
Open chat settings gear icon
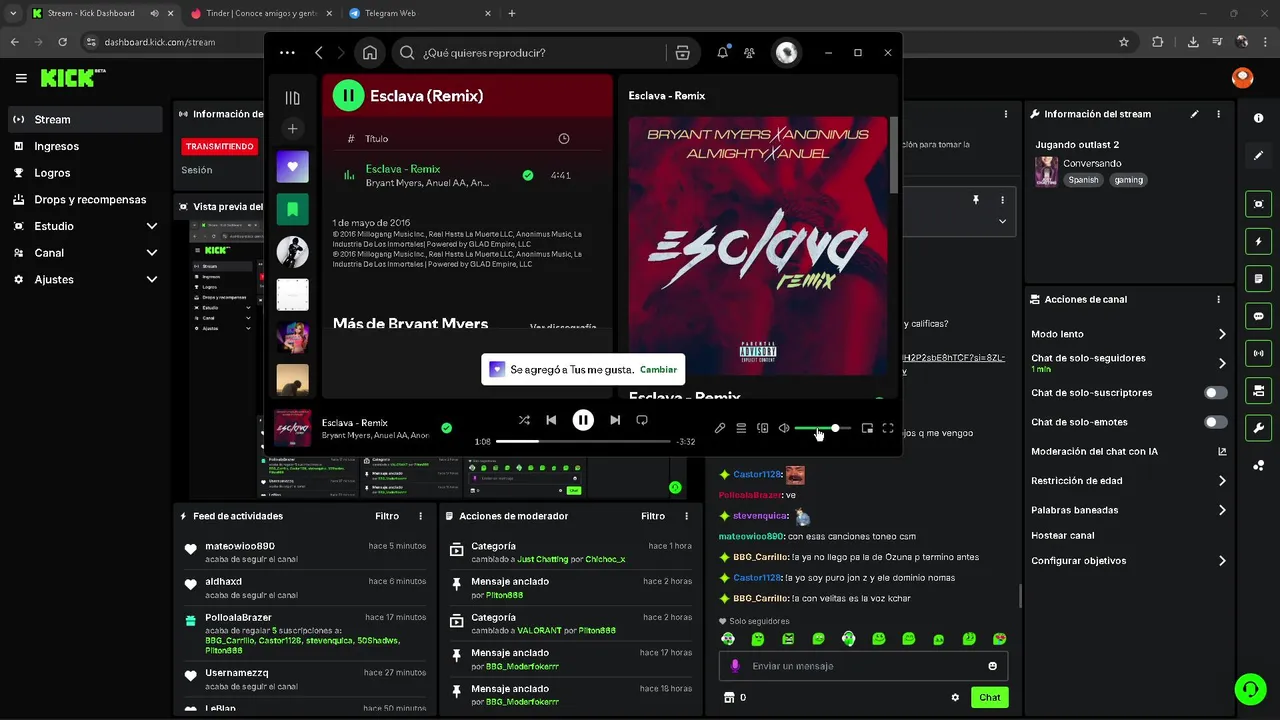[955, 697]
